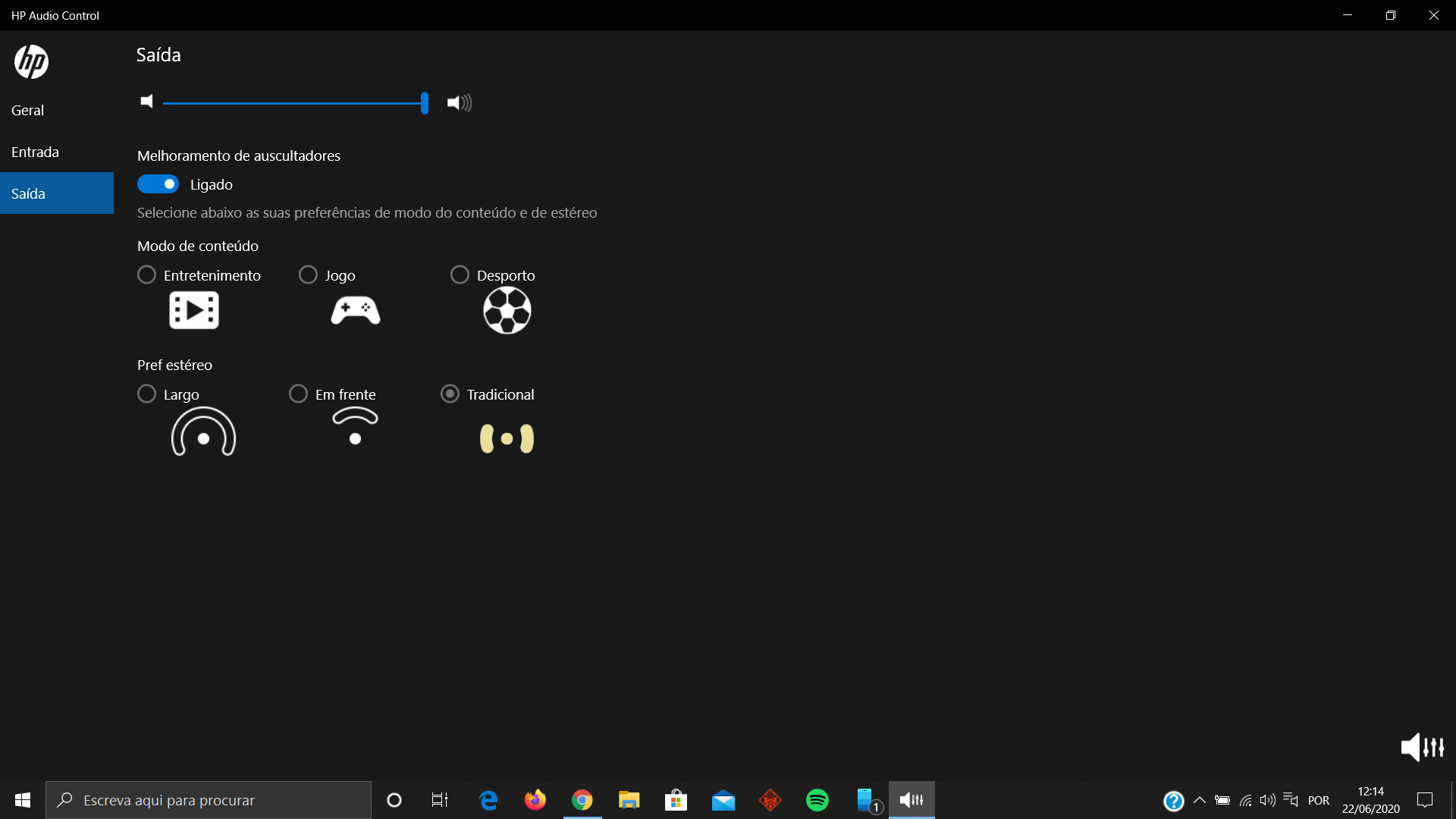
Task: Click the Wi-Fi network tray icon
Action: 1245,800
